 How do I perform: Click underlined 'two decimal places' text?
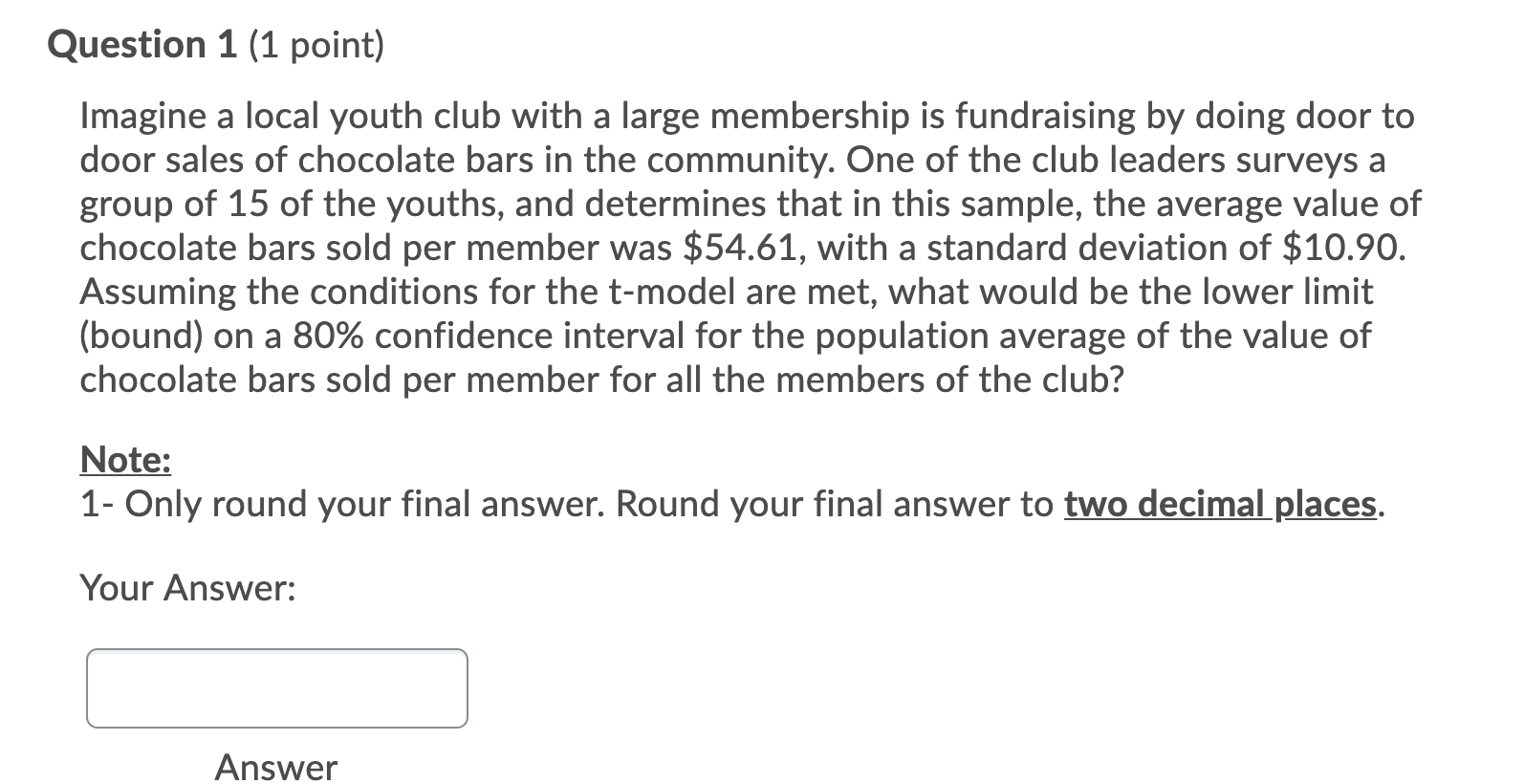point(1220,504)
